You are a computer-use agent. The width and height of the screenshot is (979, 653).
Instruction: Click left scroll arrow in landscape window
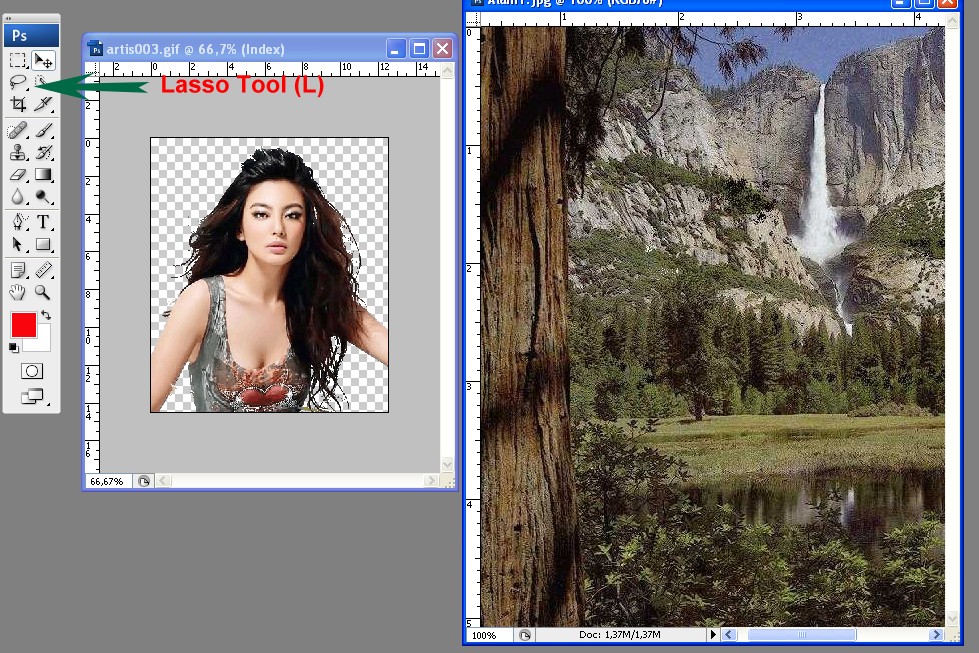click(729, 634)
